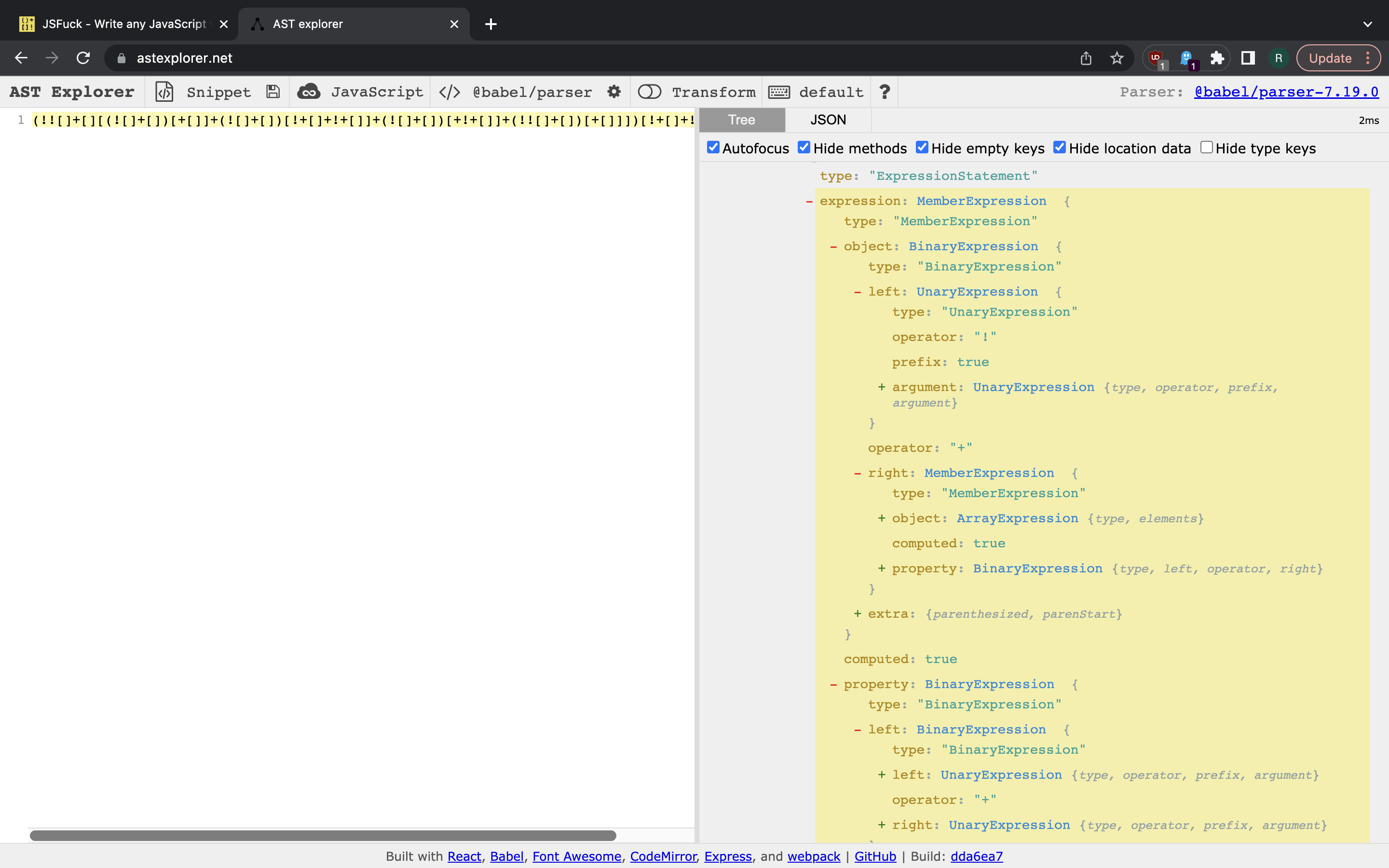Uncheck the Autofocus checkbox
This screenshot has height=868, width=1389.
click(x=713, y=148)
